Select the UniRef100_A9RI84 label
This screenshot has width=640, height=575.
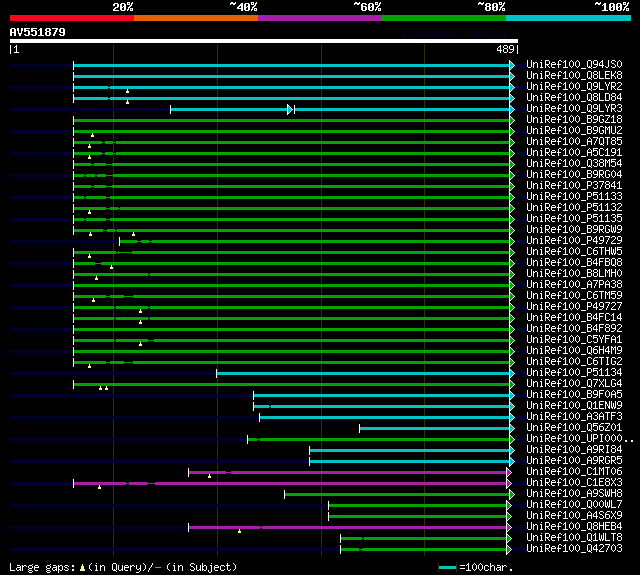[x=574, y=450]
